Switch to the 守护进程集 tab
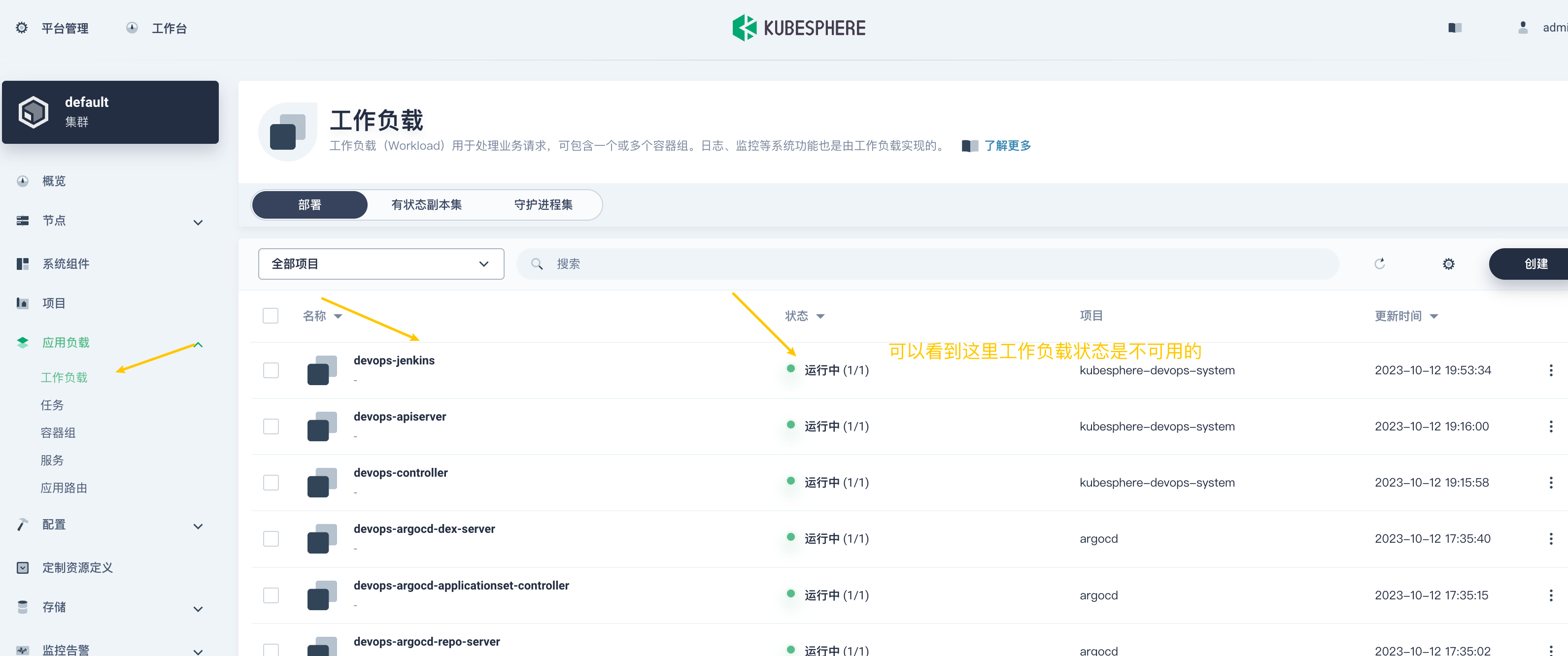 [x=543, y=204]
